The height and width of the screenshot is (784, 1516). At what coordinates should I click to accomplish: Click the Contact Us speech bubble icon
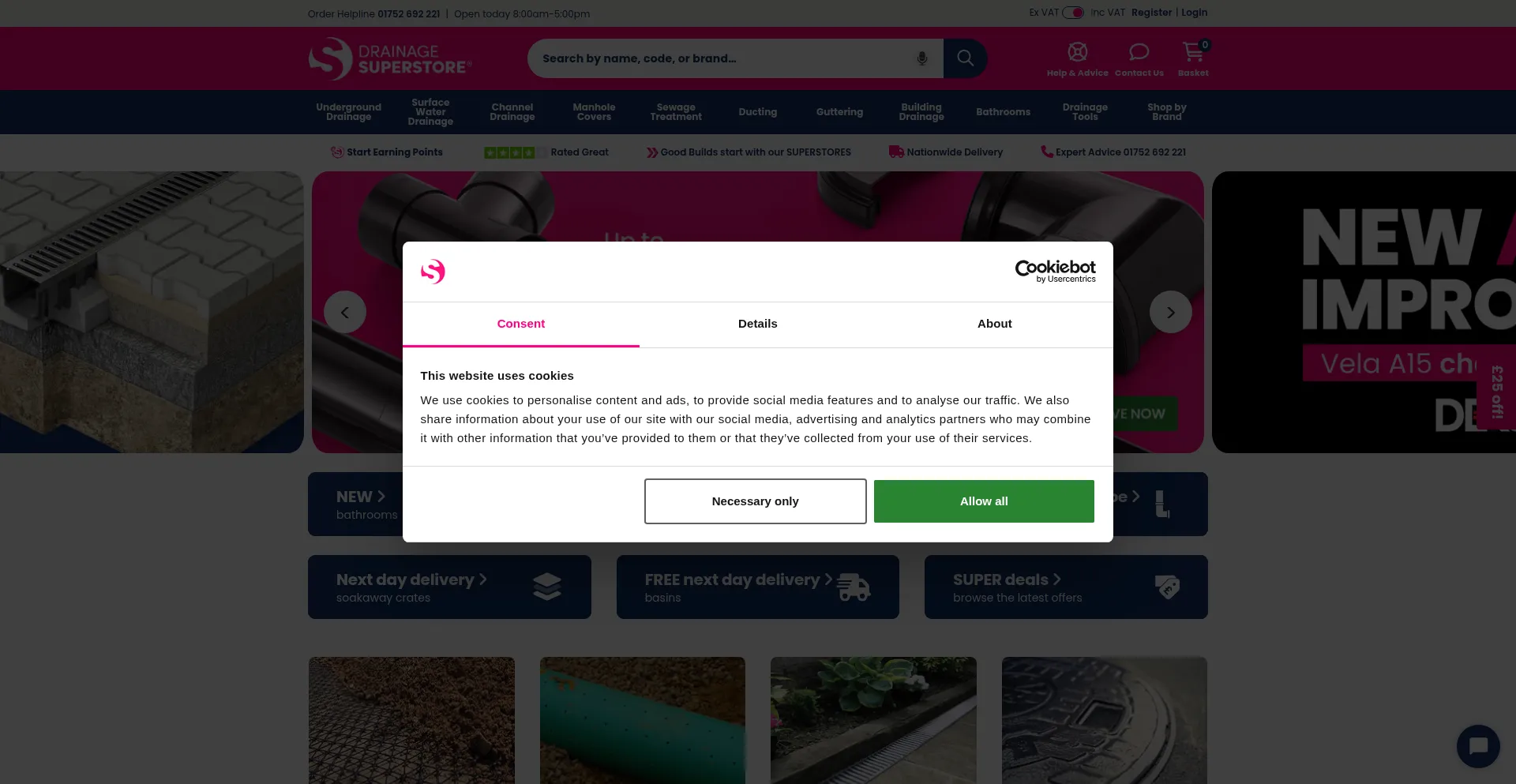coord(1139,52)
